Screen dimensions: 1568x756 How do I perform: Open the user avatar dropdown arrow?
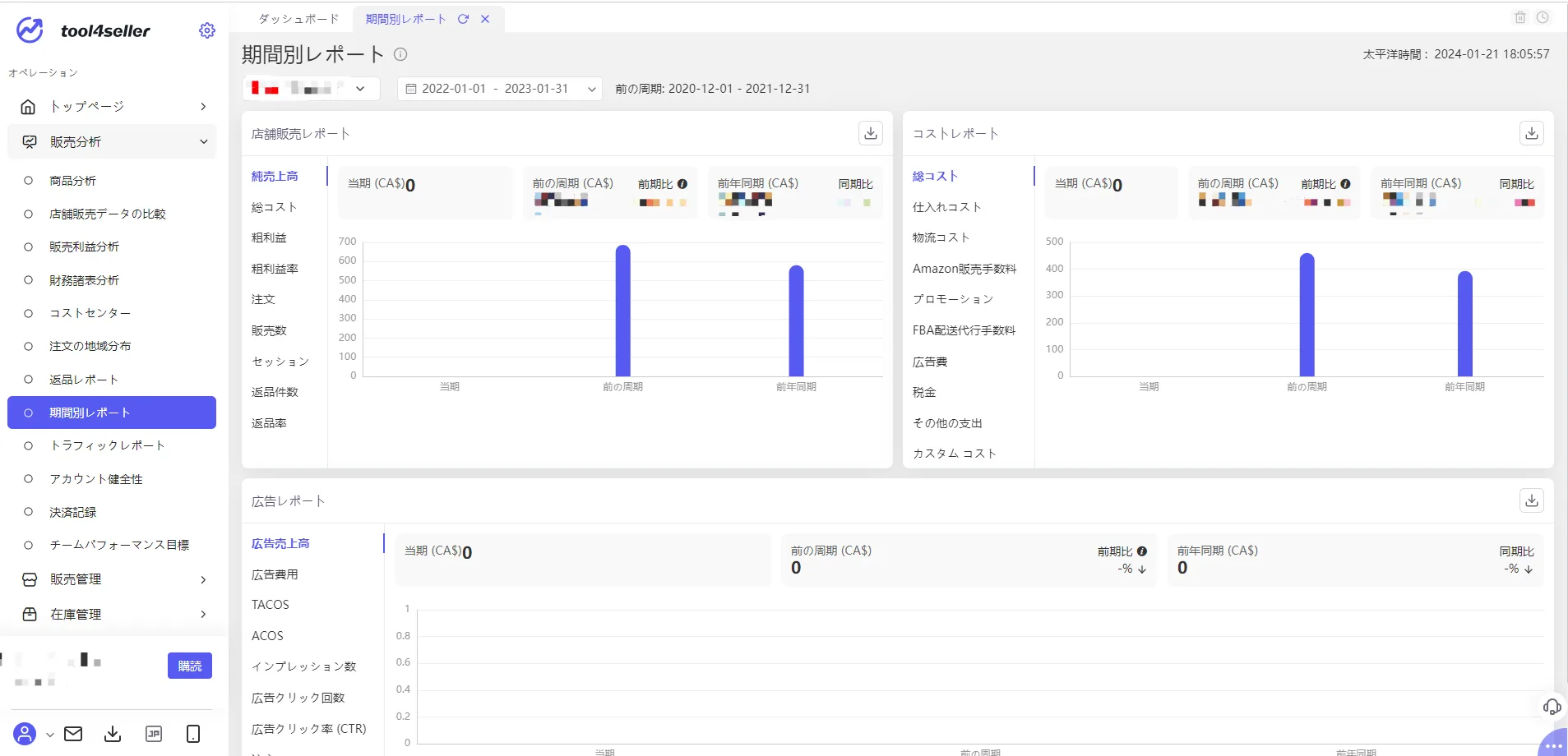click(x=49, y=735)
